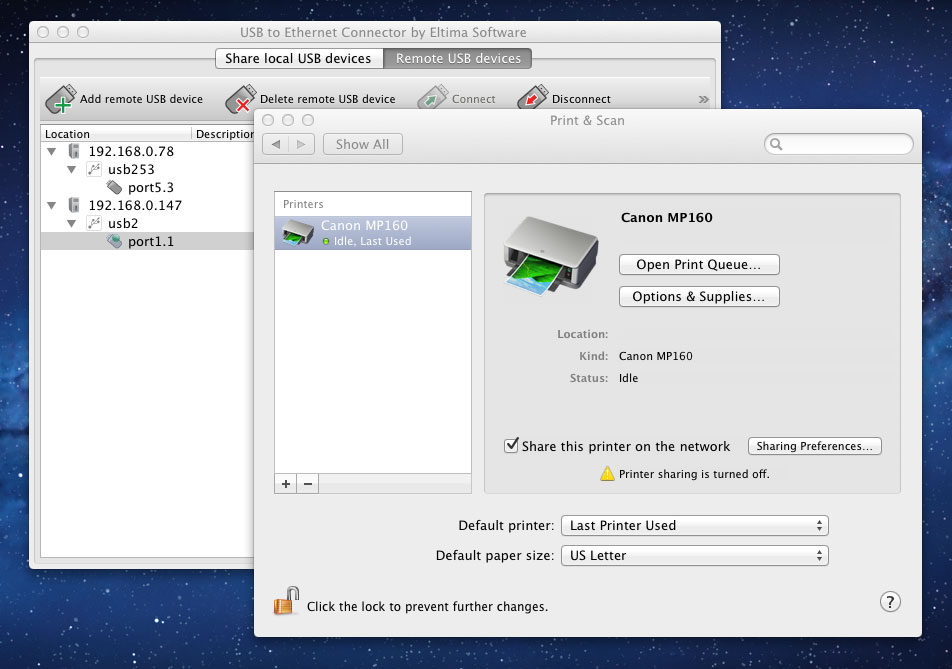Image resolution: width=952 pixels, height=669 pixels.
Task: Select the 192.168.0.78 server icon
Action: tap(74, 151)
